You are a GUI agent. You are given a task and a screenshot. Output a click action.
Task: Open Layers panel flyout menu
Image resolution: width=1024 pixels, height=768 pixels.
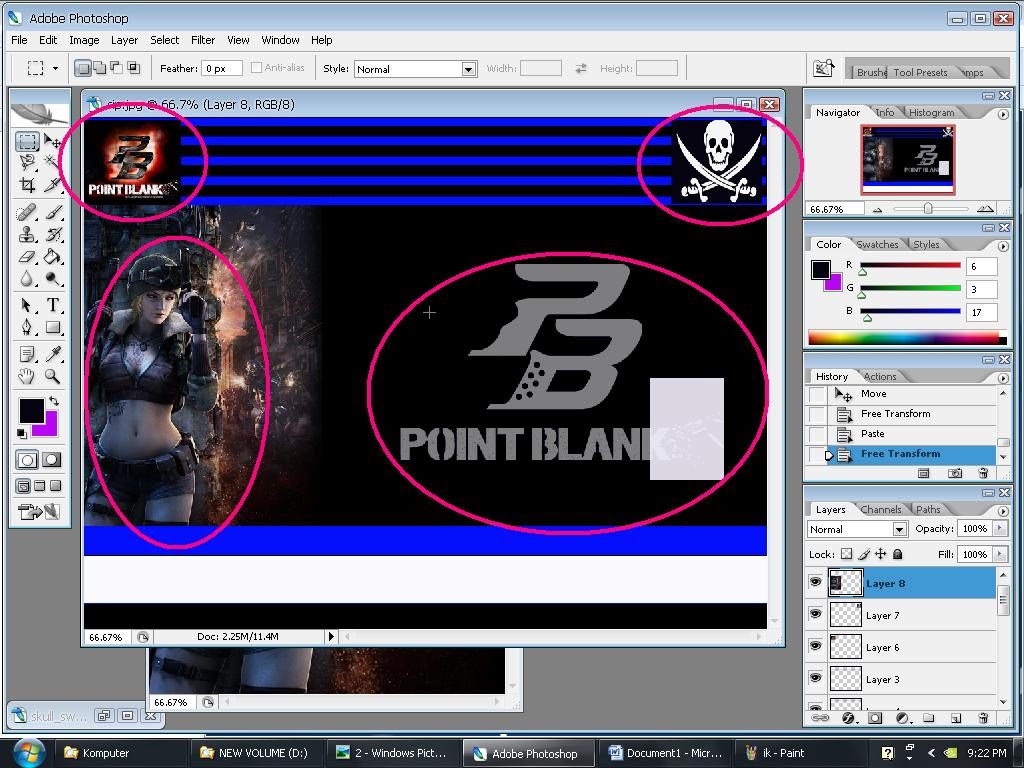click(x=1003, y=511)
